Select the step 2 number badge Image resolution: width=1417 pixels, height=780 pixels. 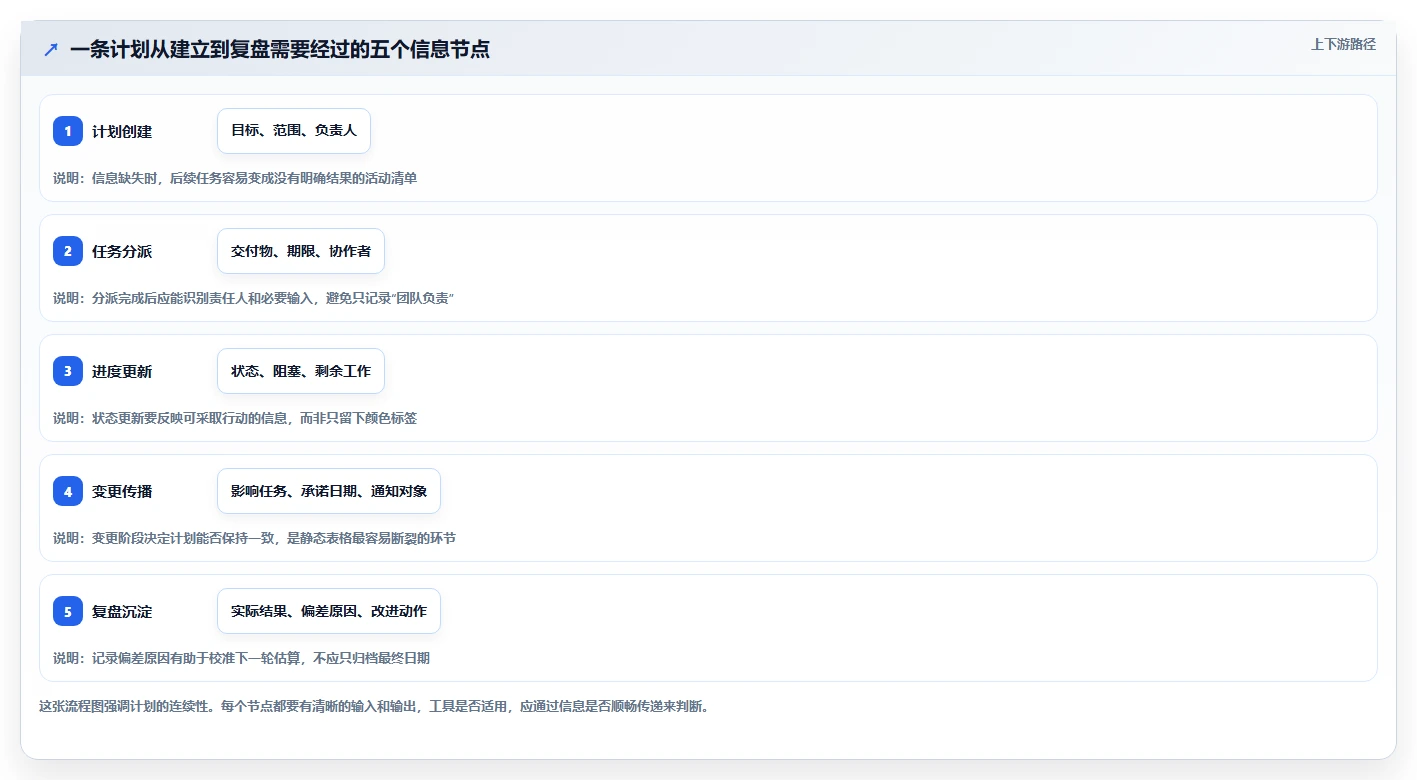68,251
